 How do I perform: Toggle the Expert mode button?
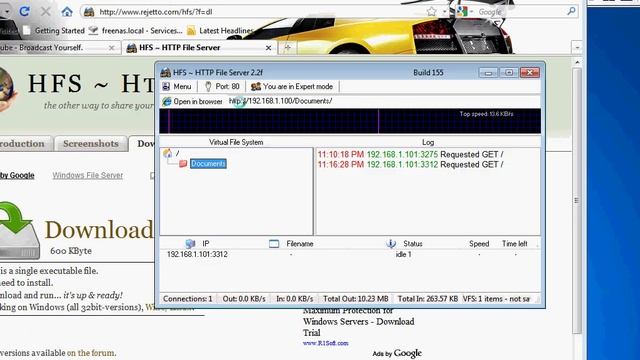pyautogui.click(x=292, y=87)
